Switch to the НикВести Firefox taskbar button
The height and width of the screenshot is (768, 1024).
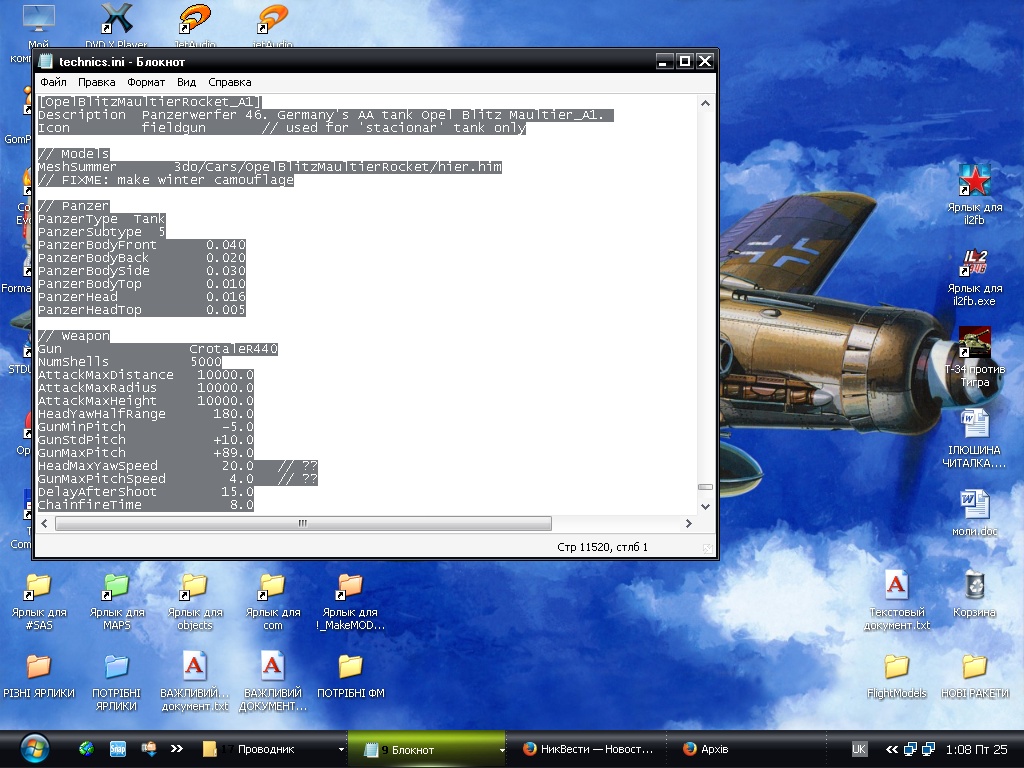pos(588,749)
